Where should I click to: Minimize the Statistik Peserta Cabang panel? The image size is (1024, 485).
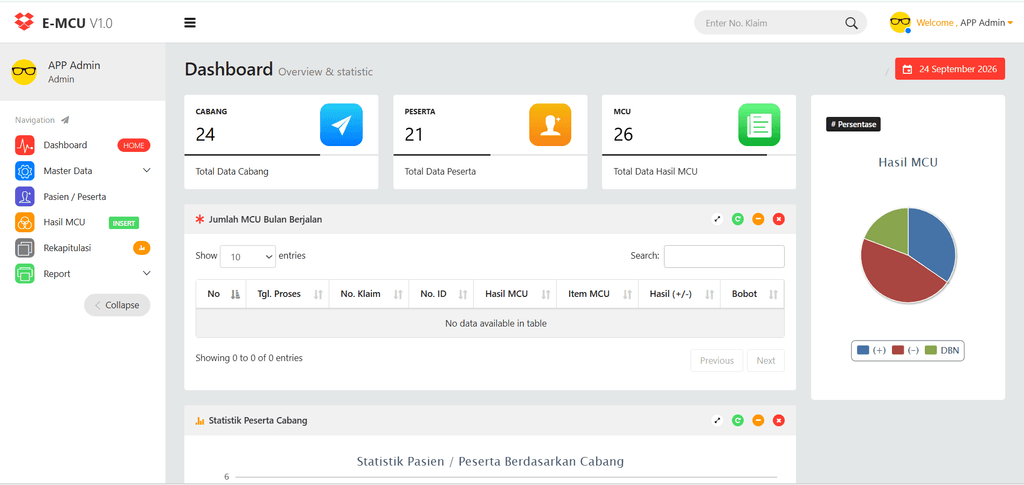(758, 420)
